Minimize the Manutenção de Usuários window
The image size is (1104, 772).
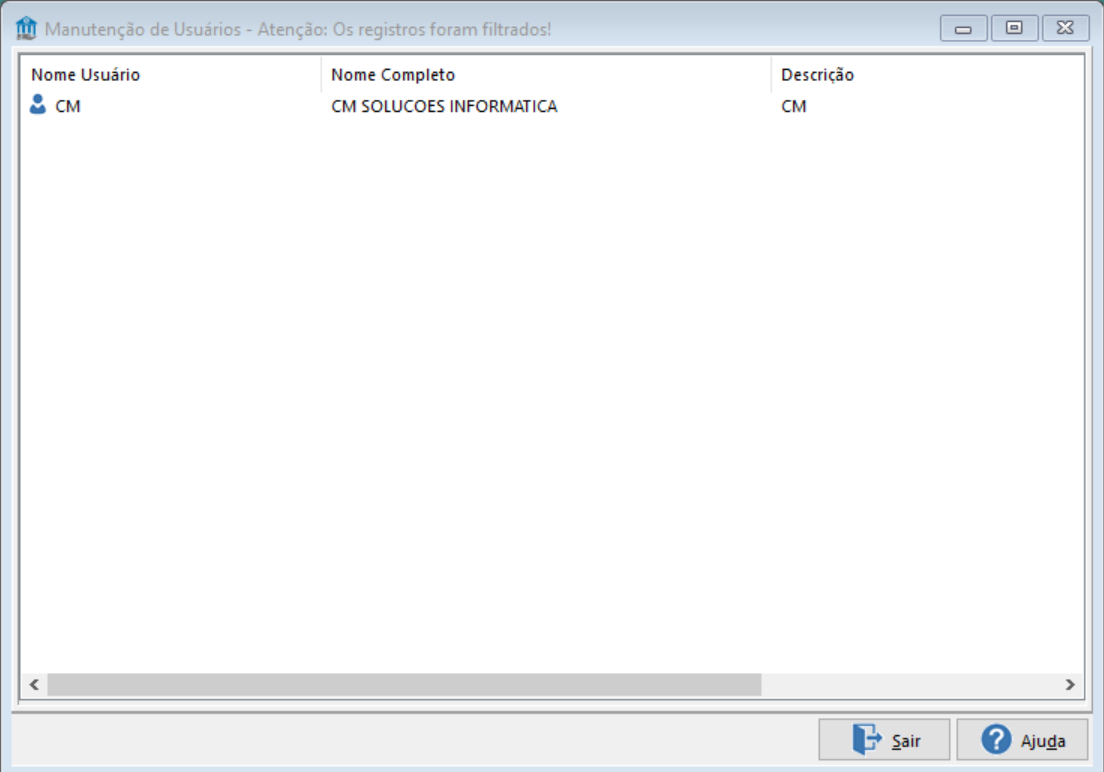(963, 28)
